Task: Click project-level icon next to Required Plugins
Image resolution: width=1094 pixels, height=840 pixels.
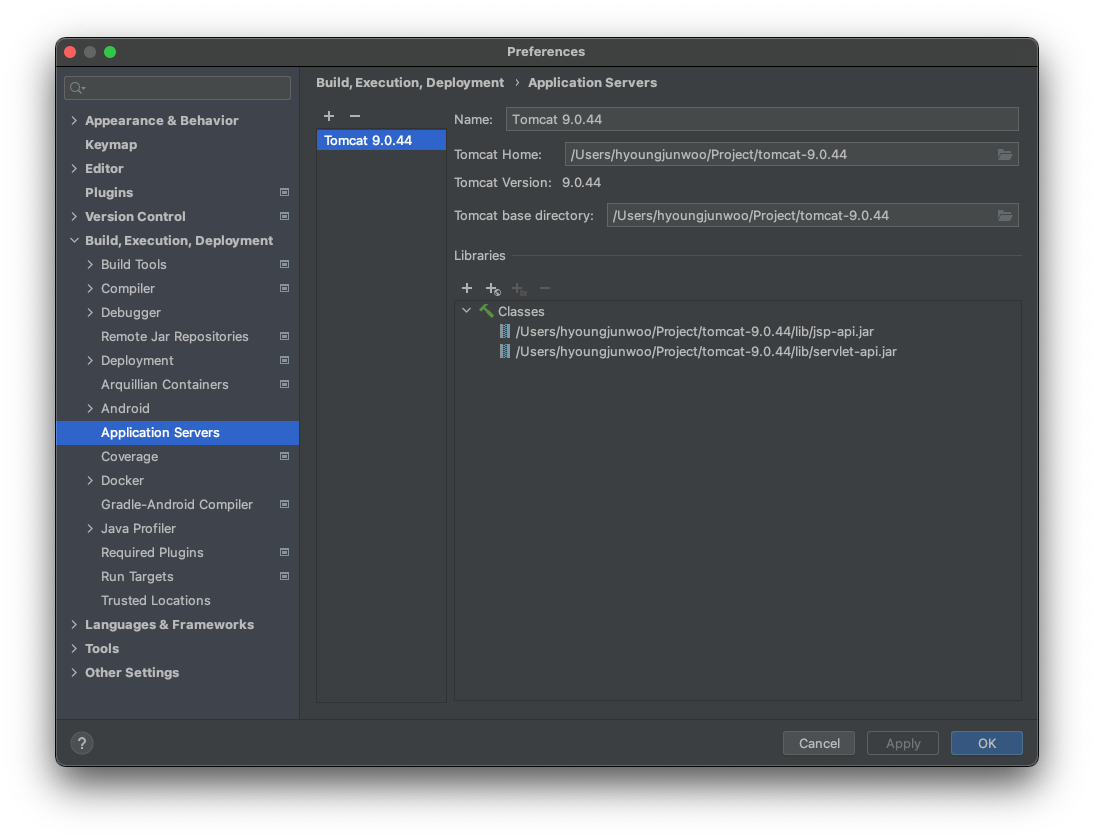Action: click(x=285, y=553)
